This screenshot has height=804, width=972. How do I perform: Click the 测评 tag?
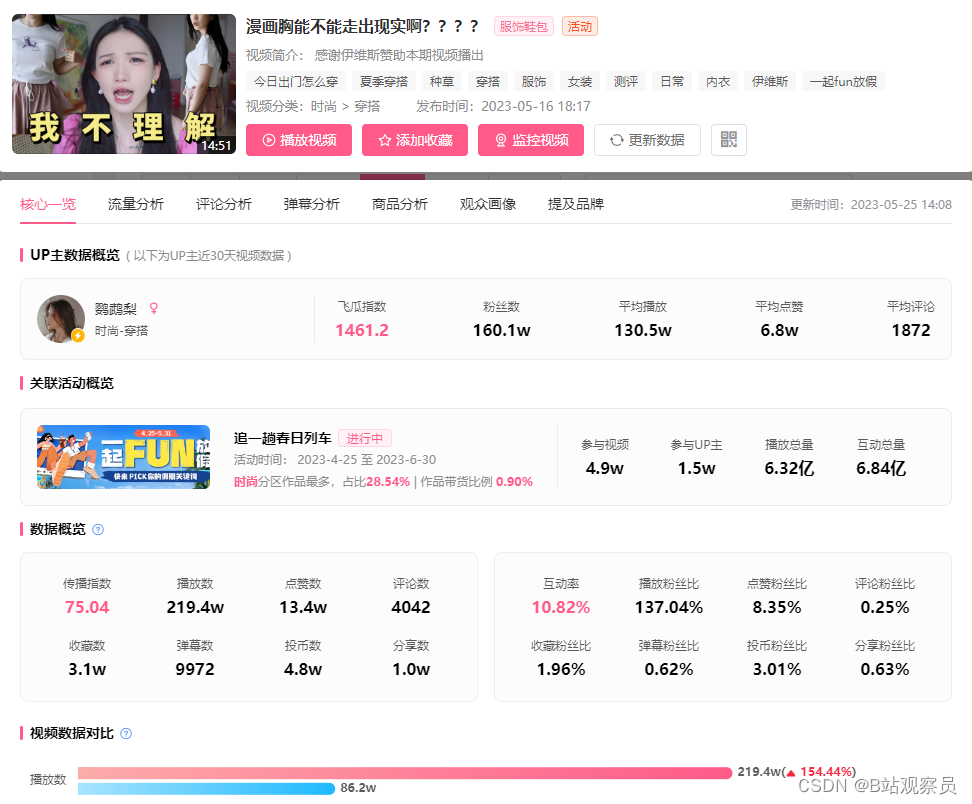point(625,81)
